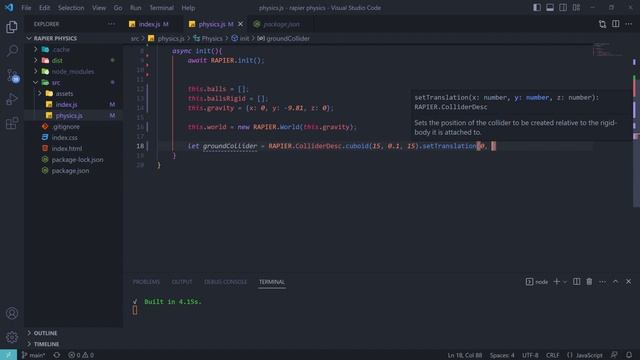Open the PROBLEMS panel tab
The width and height of the screenshot is (640, 360).
click(146, 282)
